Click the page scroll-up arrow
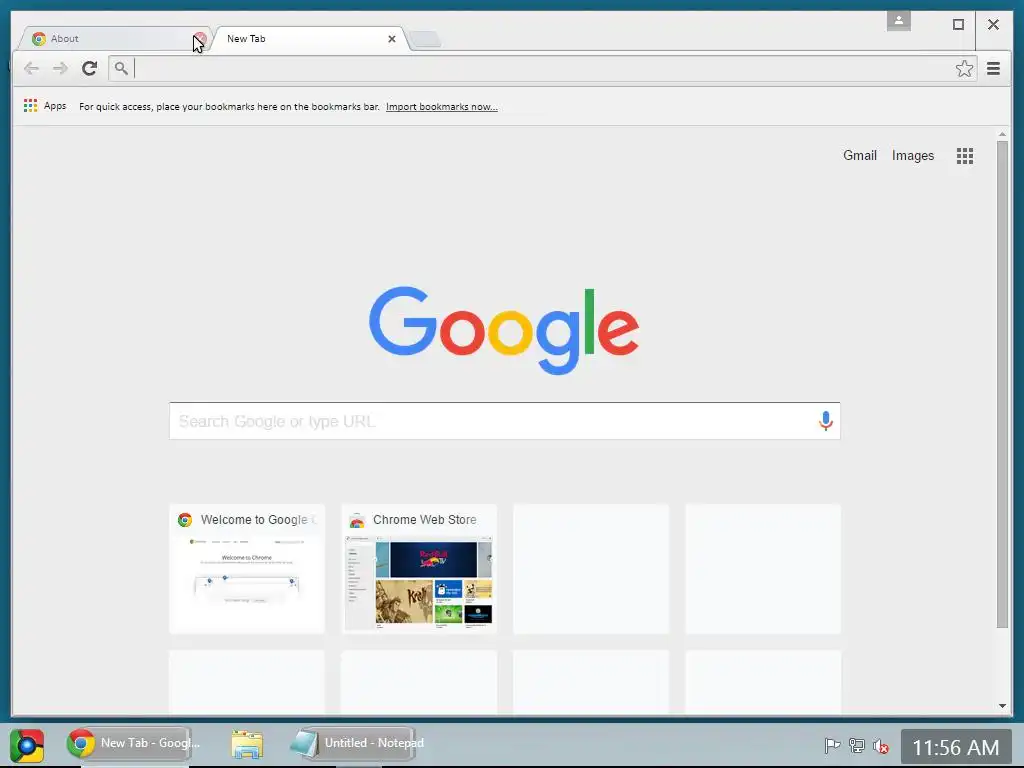This screenshot has height=768, width=1024. [1002, 135]
